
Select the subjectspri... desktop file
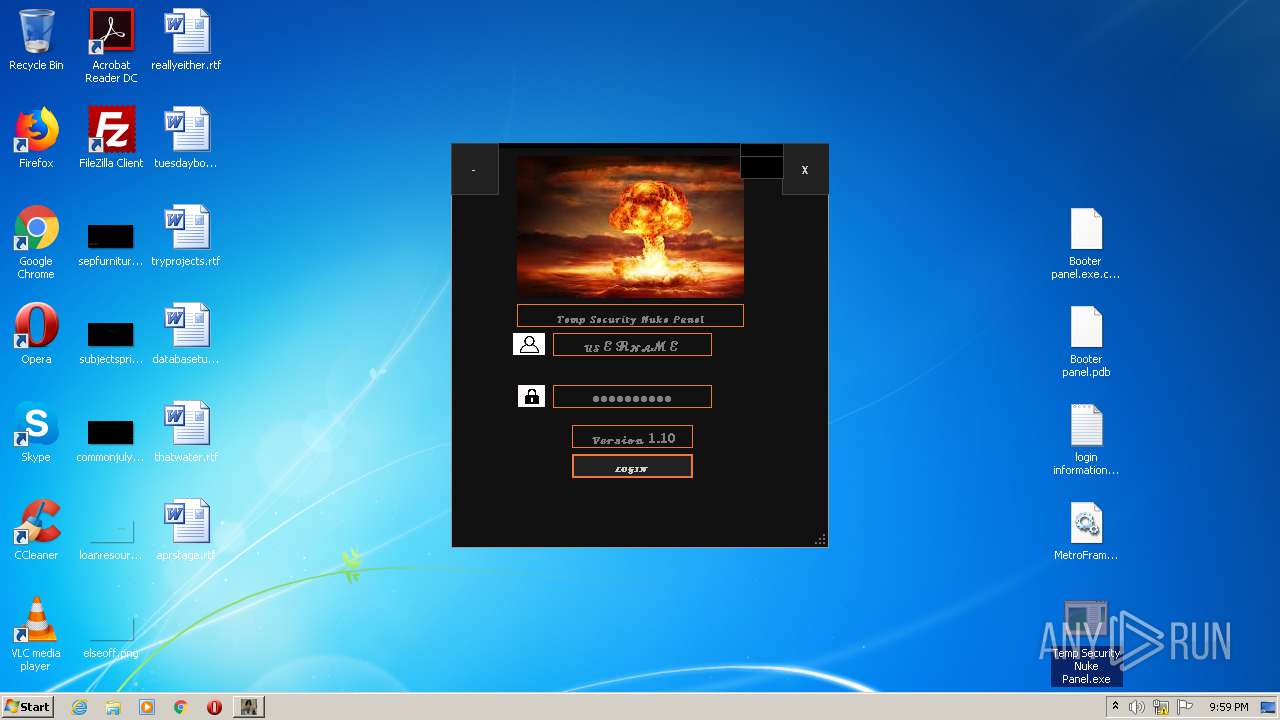tap(111, 344)
